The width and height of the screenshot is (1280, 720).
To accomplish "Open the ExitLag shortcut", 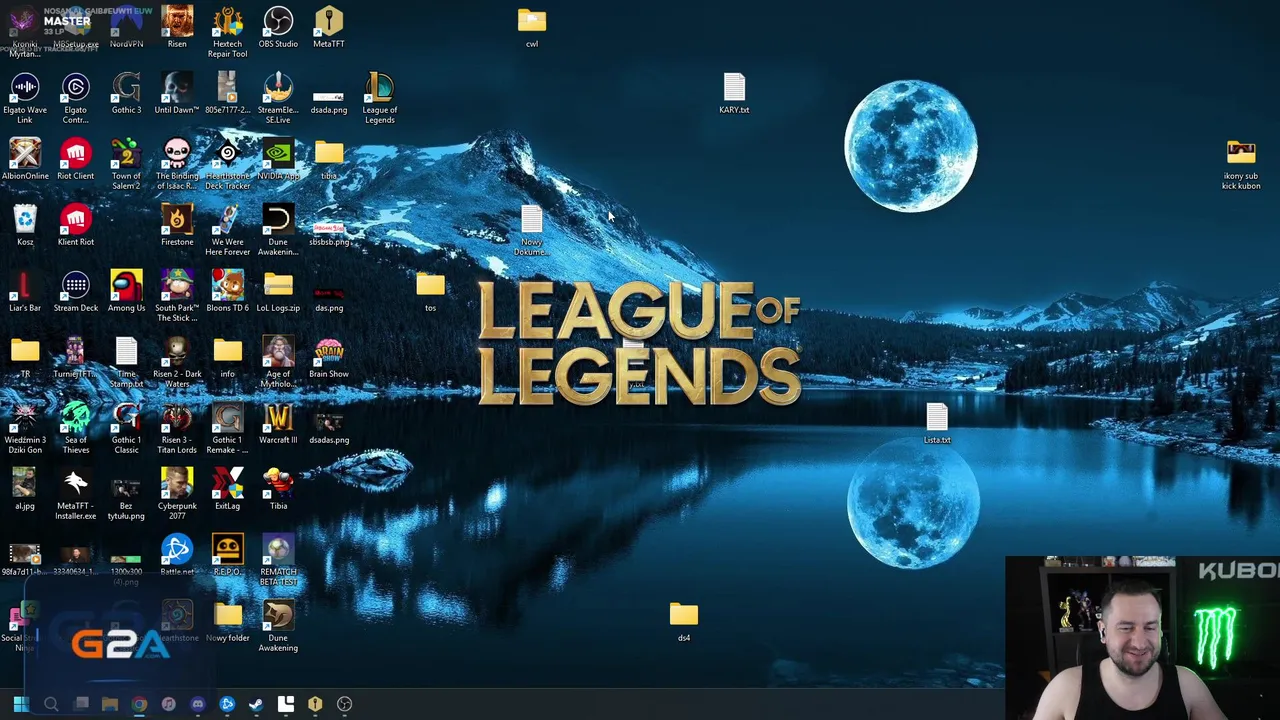I will [227, 490].
